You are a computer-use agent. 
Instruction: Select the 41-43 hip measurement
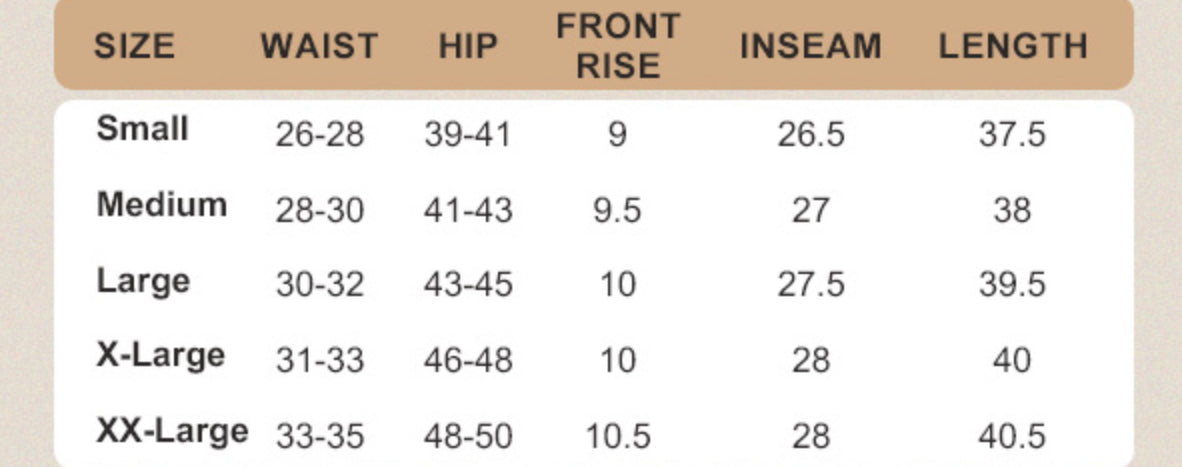(x=468, y=210)
